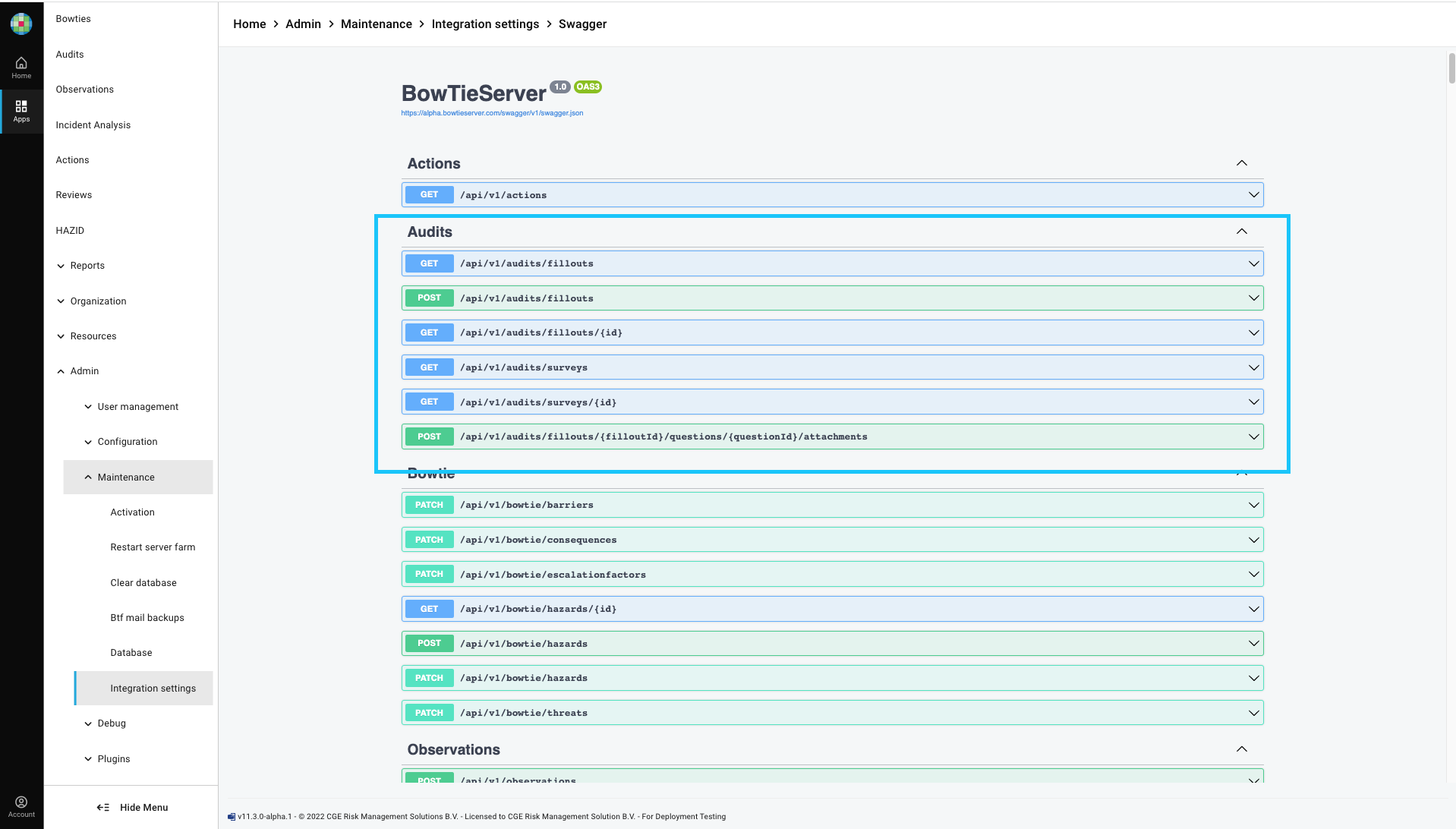
Task: Click the page vertical scrollbar thumb
Action: 1451,68
